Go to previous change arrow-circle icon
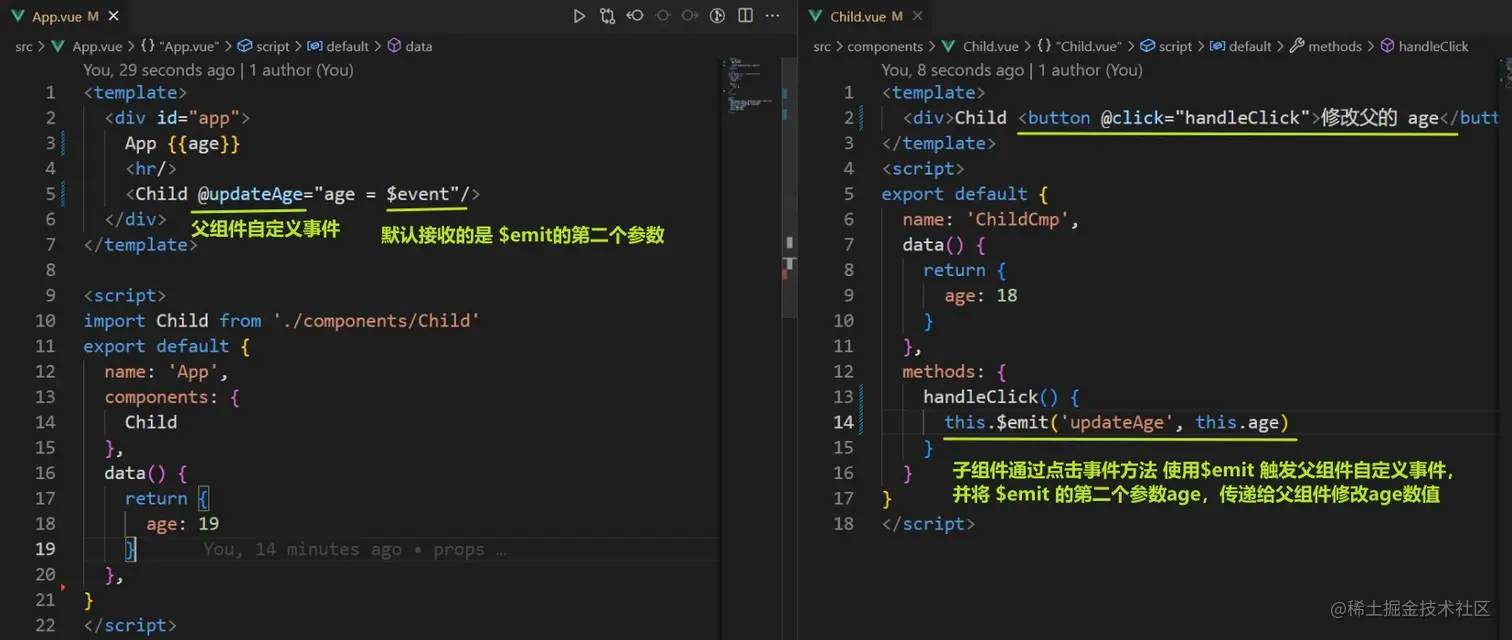Screen dimensions: 1512x640 (x=635, y=16)
